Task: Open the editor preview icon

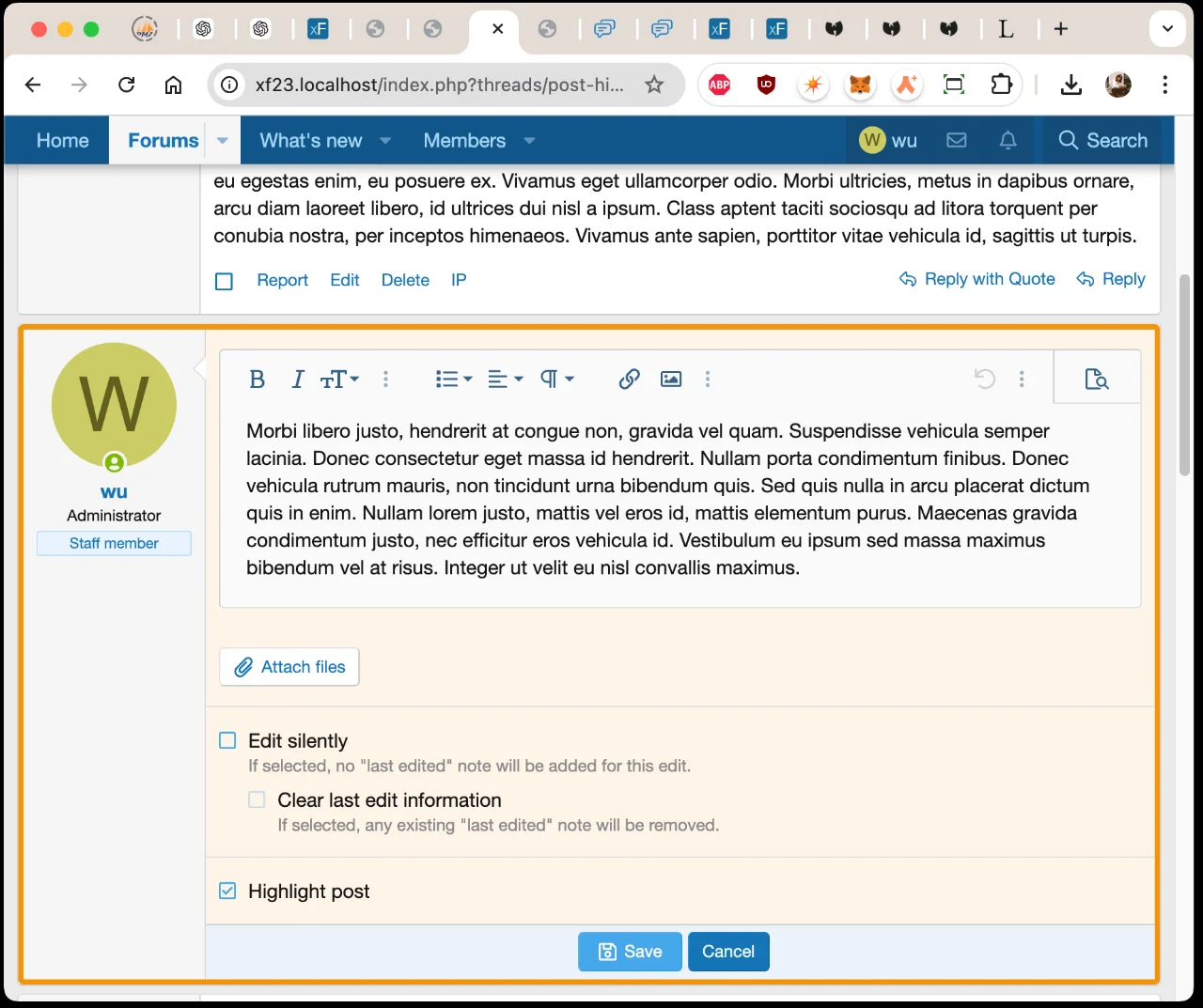Action: (x=1096, y=380)
